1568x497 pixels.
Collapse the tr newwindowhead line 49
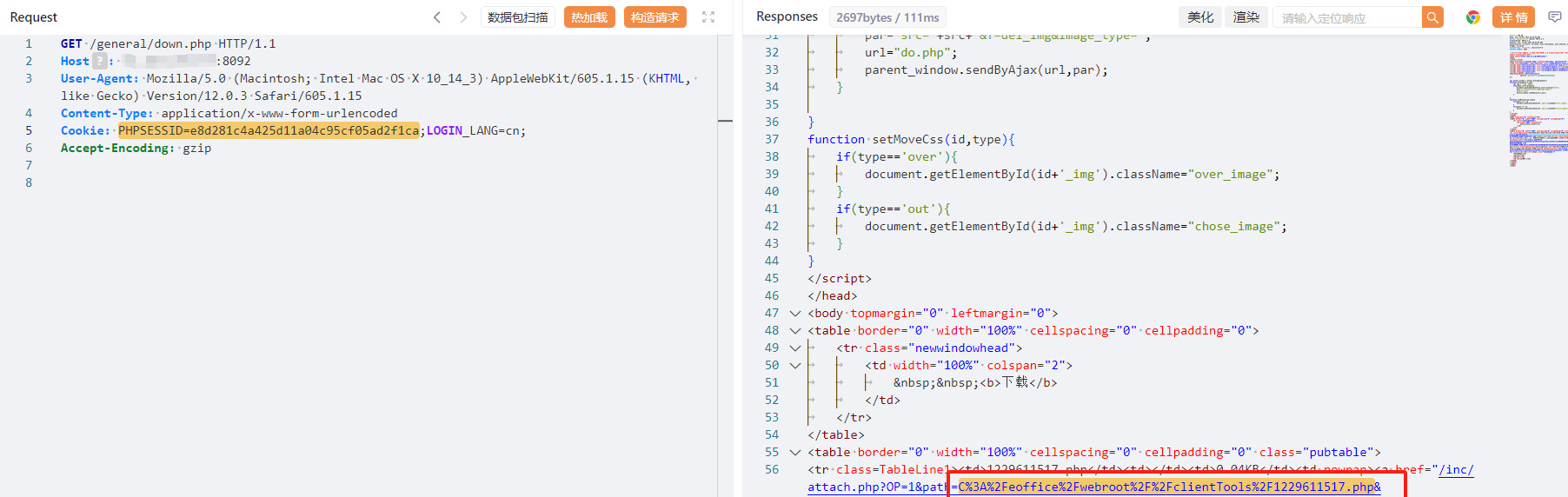pos(794,348)
